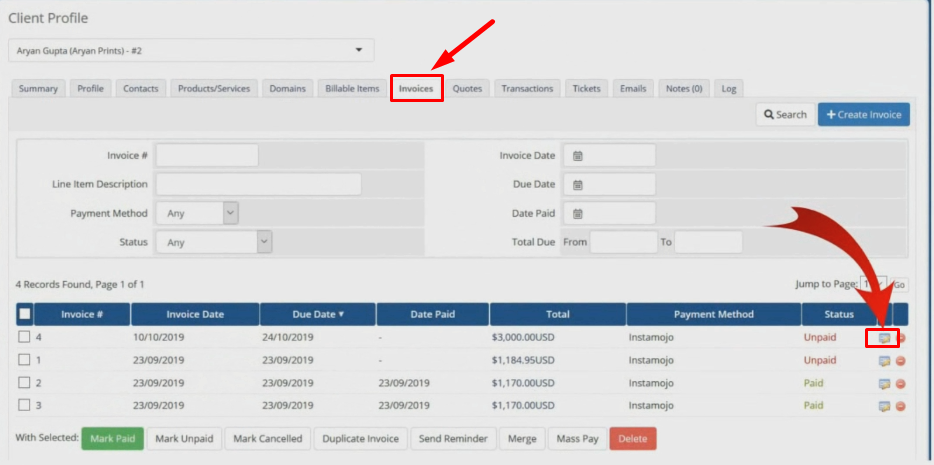Sort by Date Paid column header

click(433, 314)
